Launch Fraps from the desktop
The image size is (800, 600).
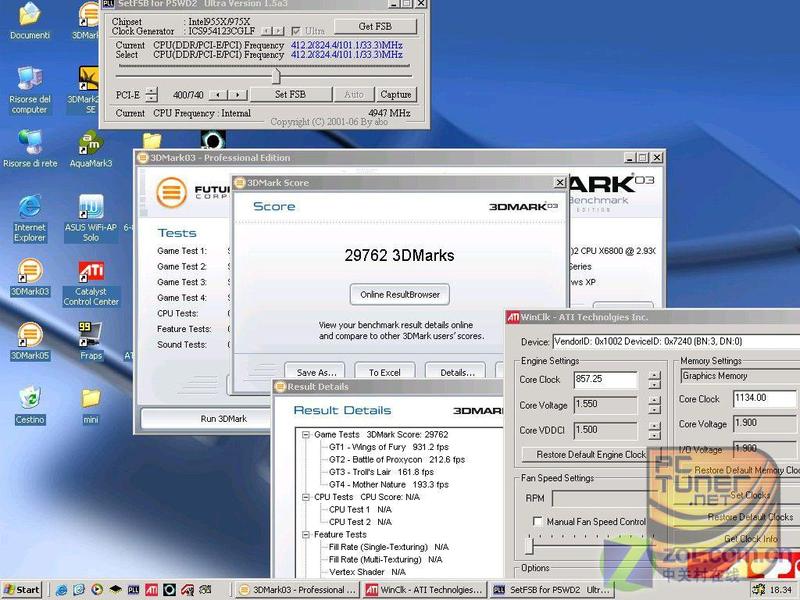[91, 341]
